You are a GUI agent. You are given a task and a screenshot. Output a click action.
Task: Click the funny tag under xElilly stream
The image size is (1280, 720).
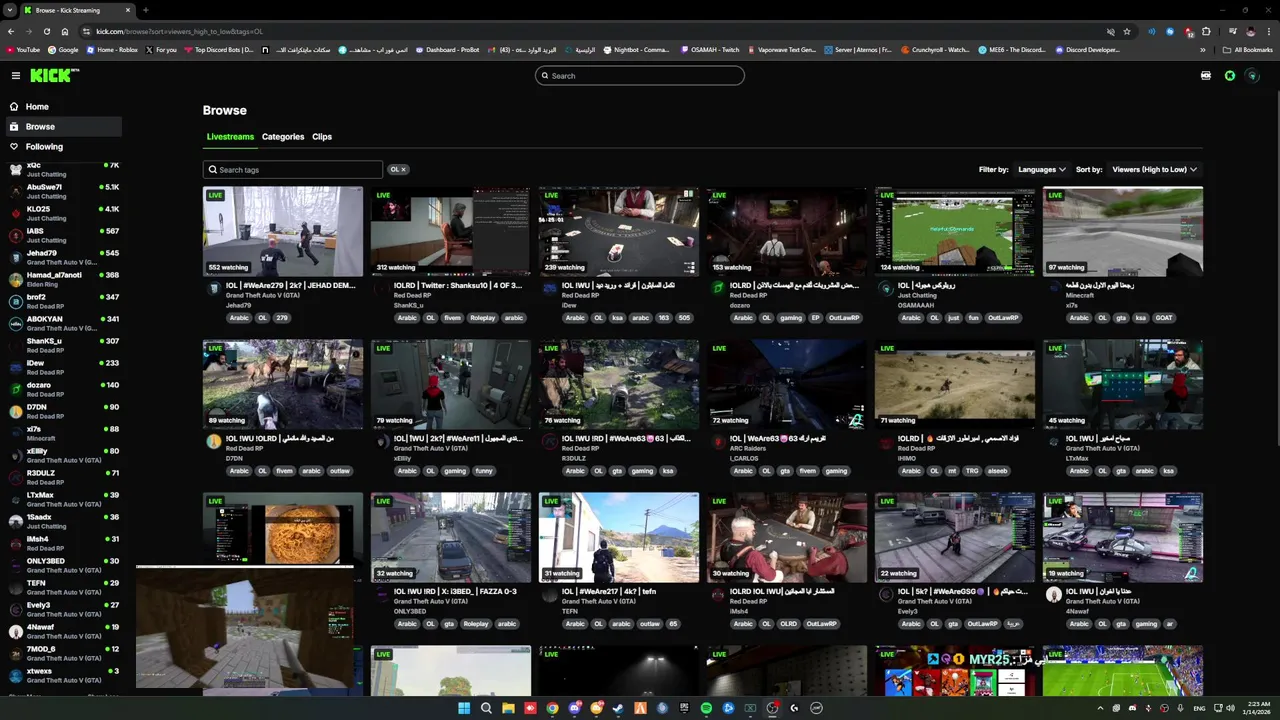(484, 471)
